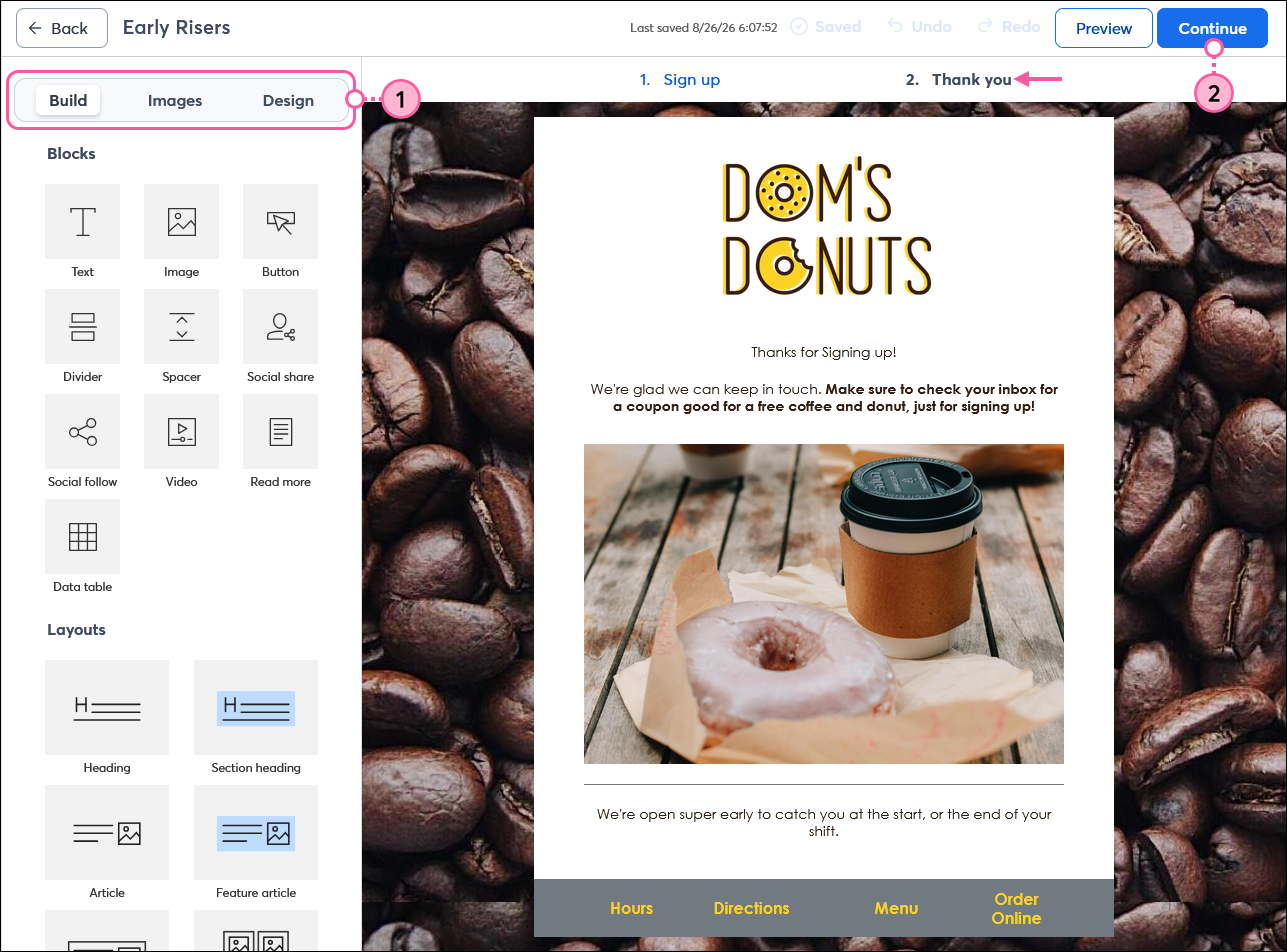The width and height of the screenshot is (1287, 952).
Task: Select the 'open super early' text block
Action: pyautogui.click(x=824, y=822)
